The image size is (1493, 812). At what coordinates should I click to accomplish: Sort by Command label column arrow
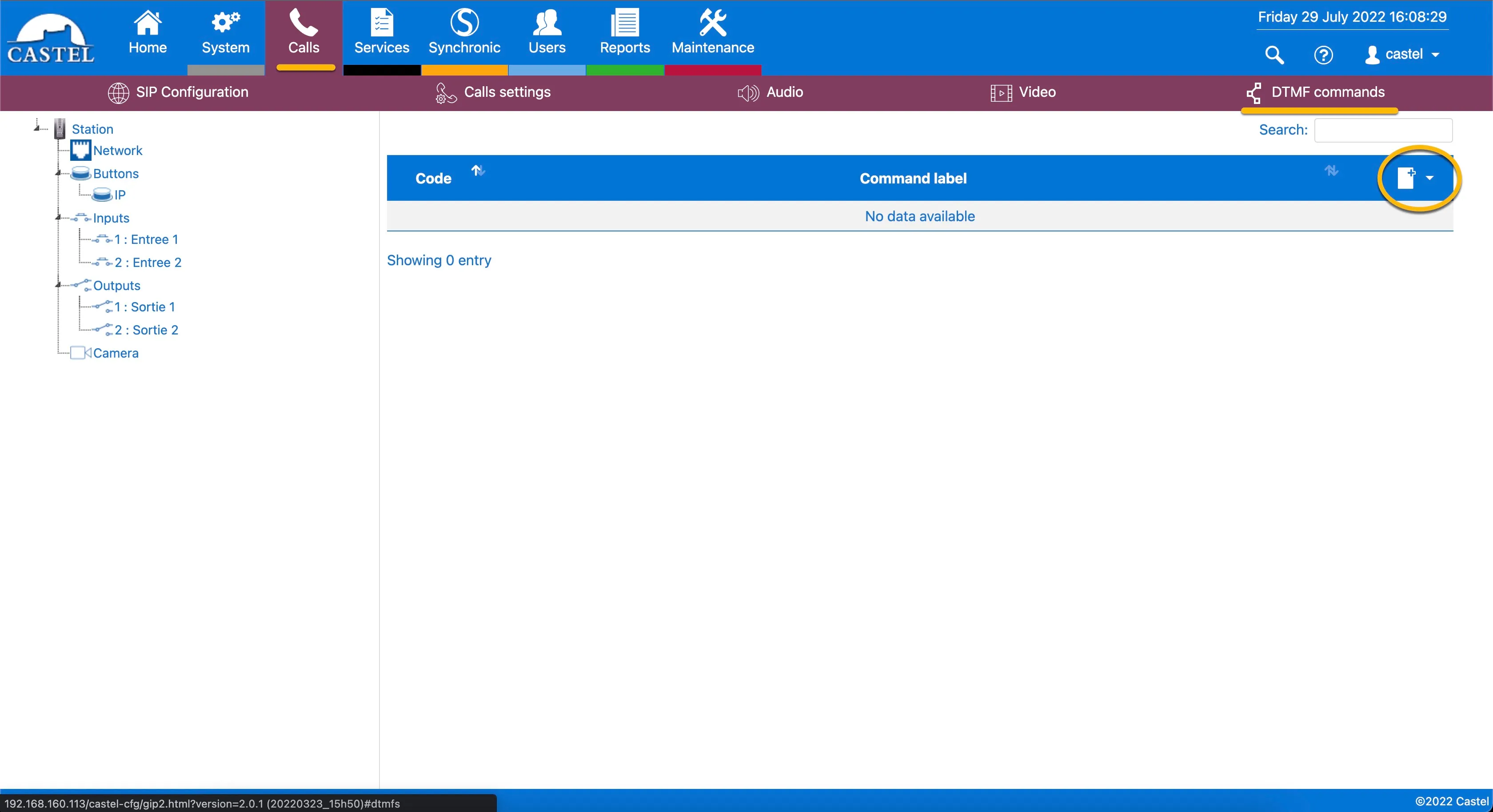1331,171
